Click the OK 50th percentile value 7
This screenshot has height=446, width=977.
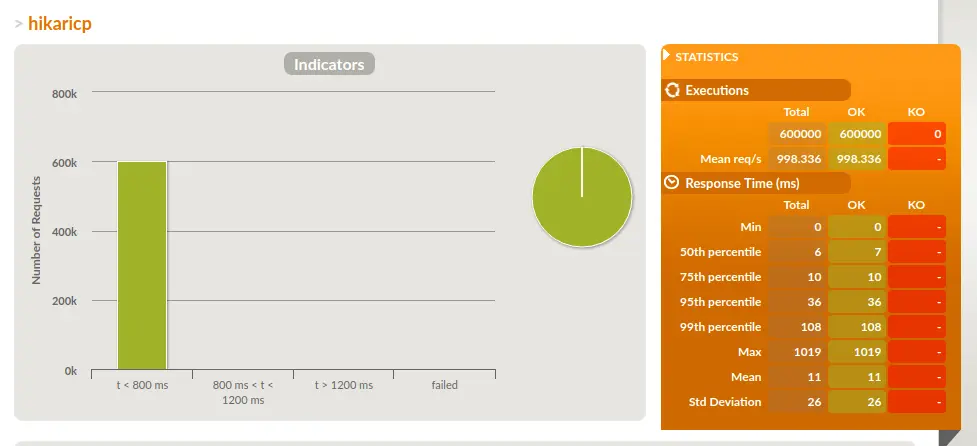[x=857, y=252]
